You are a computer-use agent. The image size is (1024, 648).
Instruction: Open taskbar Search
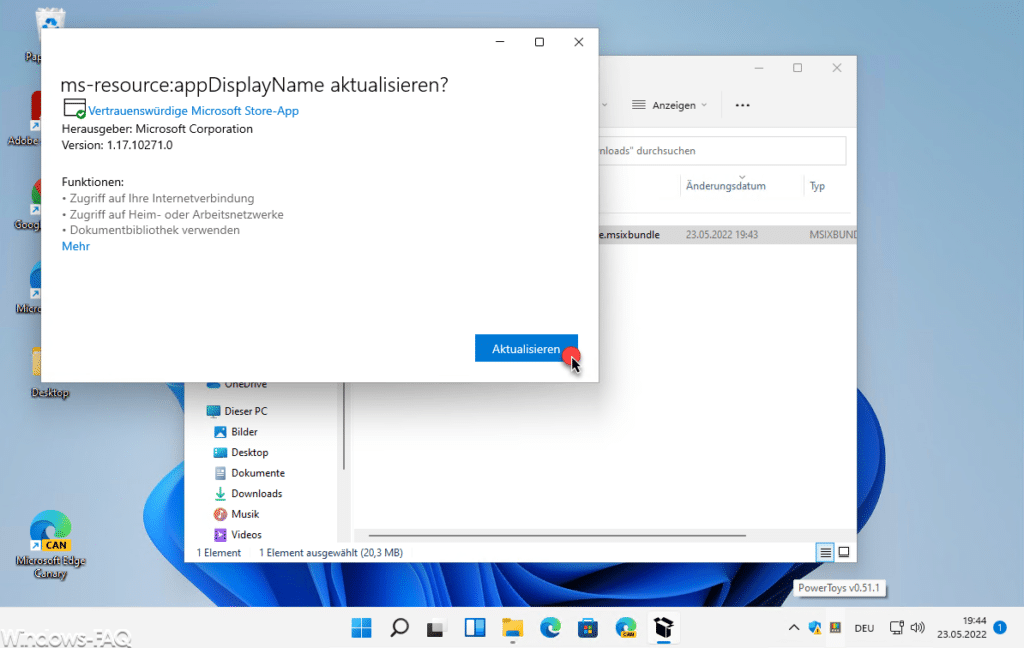click(x=399, y=628)
